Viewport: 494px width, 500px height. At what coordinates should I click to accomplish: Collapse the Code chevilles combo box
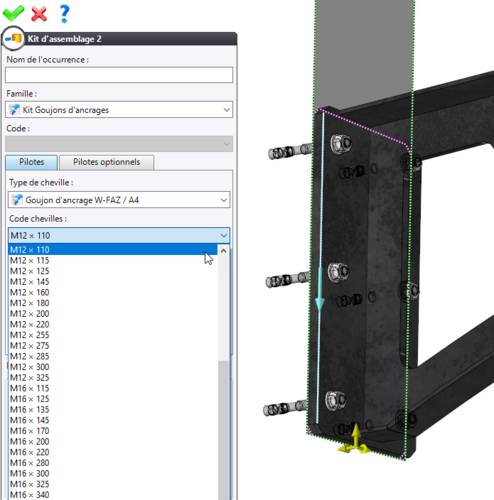223,236
